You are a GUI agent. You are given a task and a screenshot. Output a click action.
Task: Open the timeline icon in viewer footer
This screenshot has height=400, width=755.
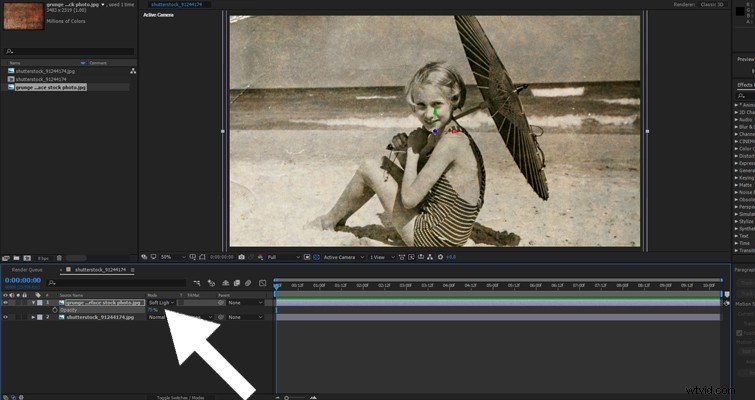[421, 257]
